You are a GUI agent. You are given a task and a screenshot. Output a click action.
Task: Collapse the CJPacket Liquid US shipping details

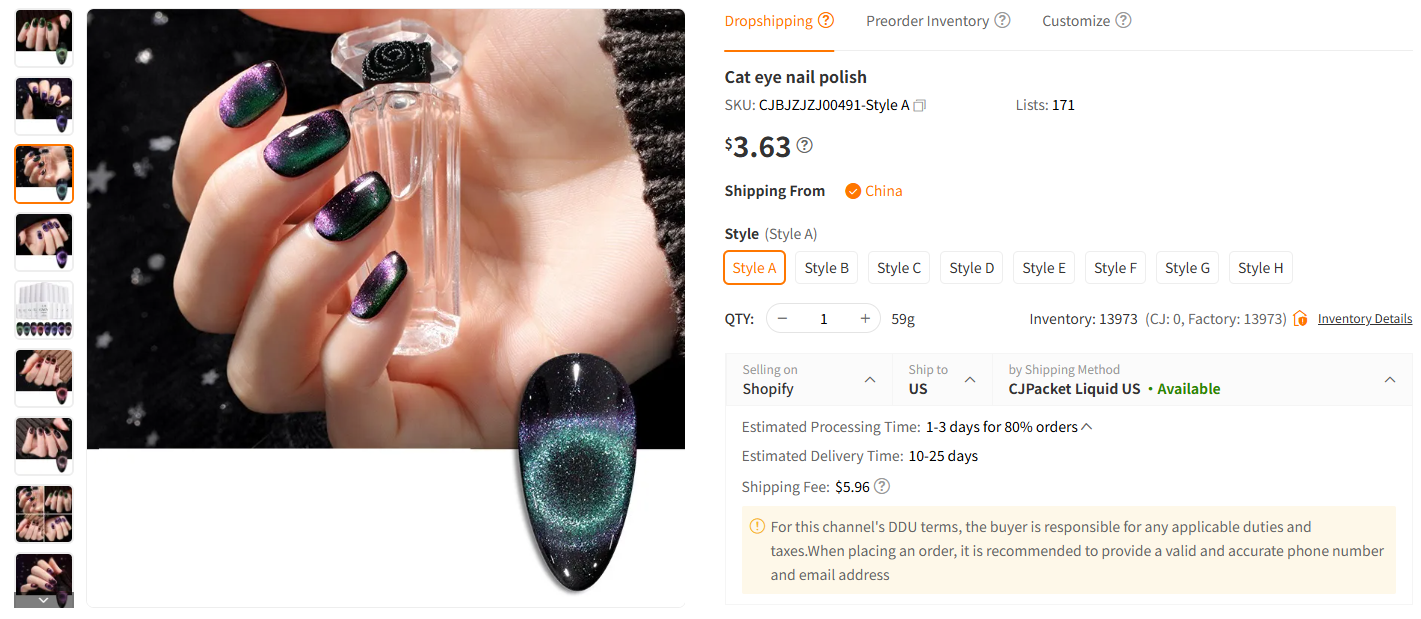click(1390, 380)
